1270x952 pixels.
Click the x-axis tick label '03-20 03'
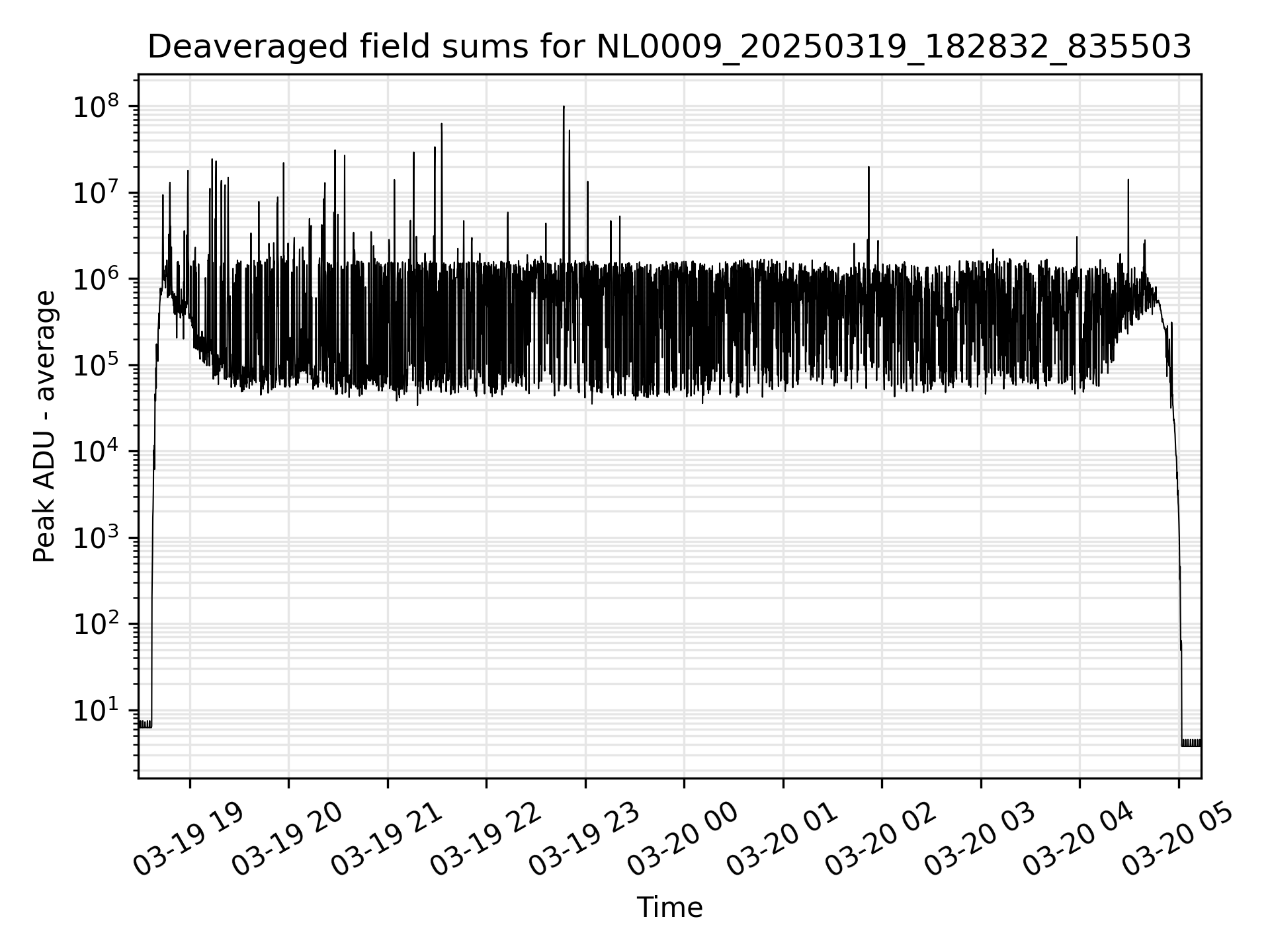click(980, 840)
